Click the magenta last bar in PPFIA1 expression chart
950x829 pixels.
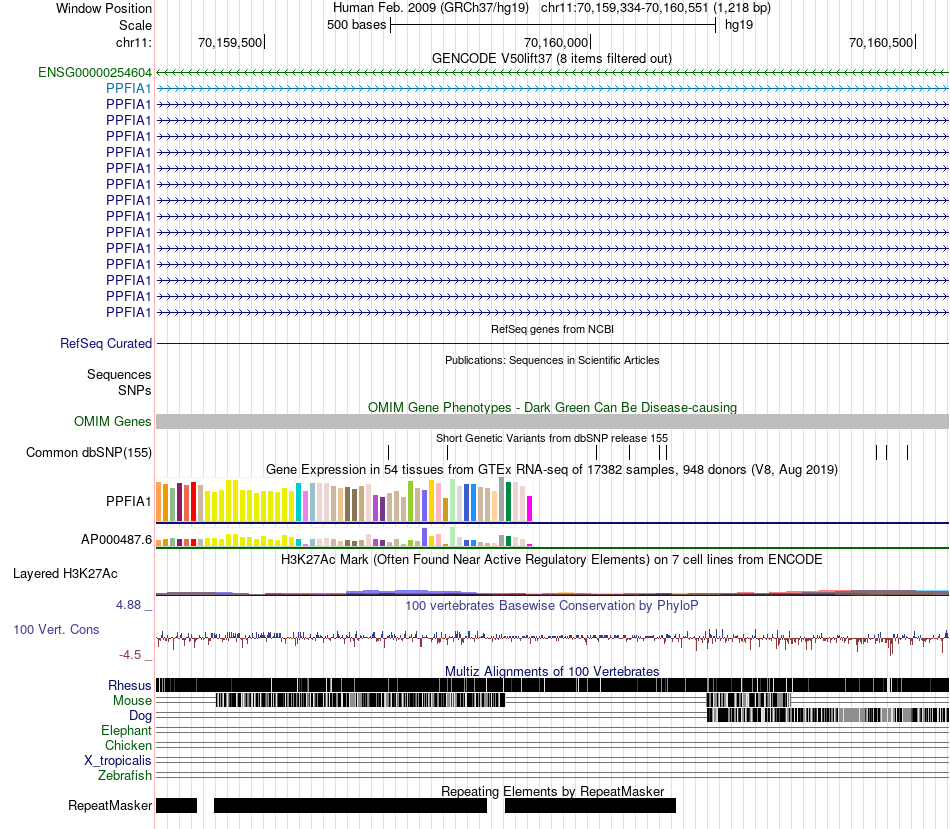click(530, 508)
